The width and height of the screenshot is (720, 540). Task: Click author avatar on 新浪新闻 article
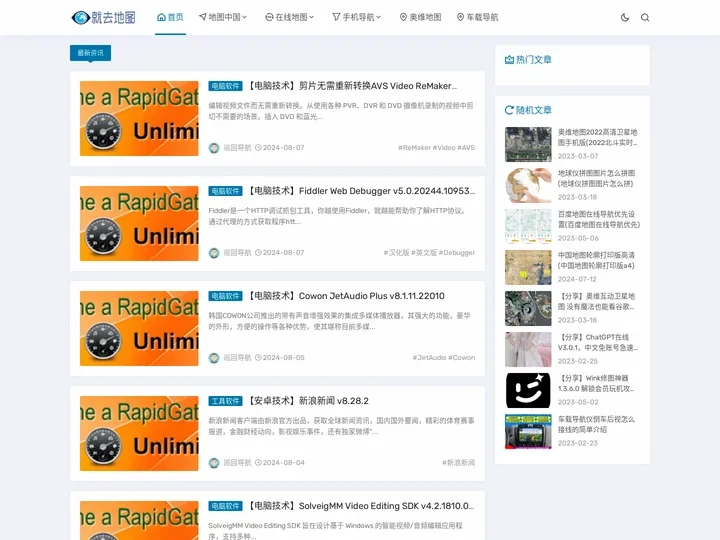(214, 463)
